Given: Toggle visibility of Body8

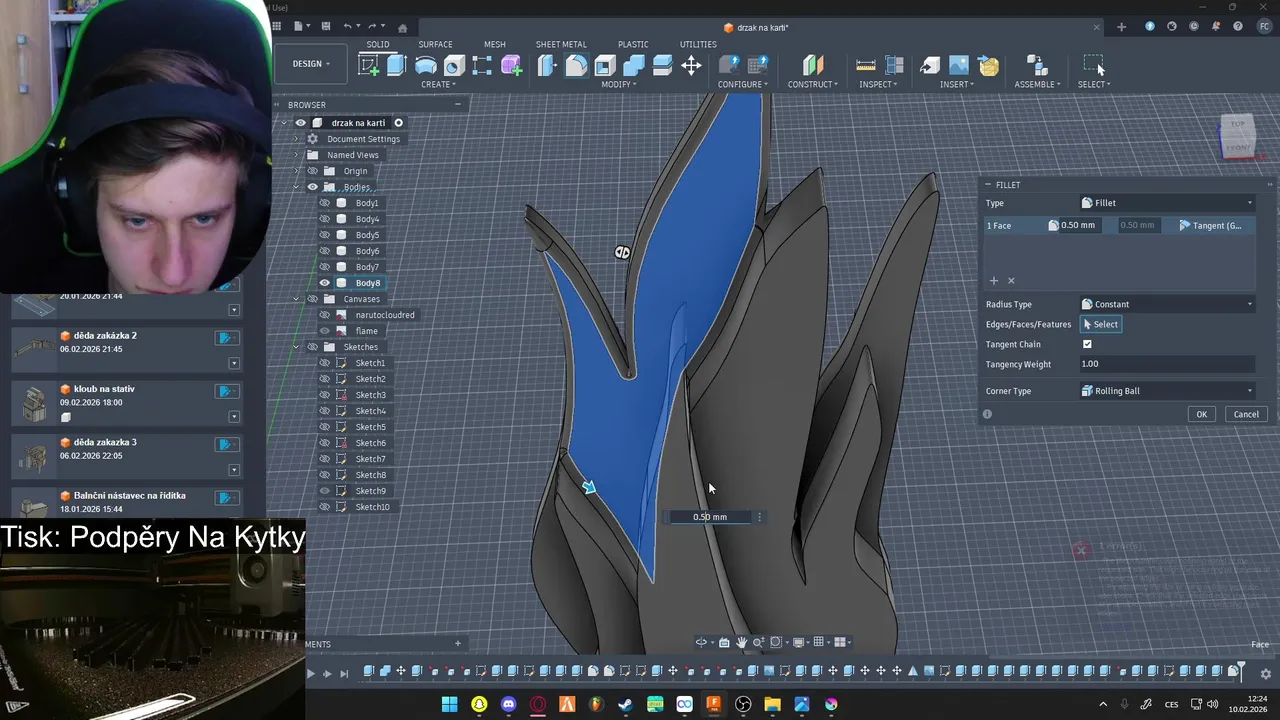Looking at the screenshot, I should tap(325, 283).
